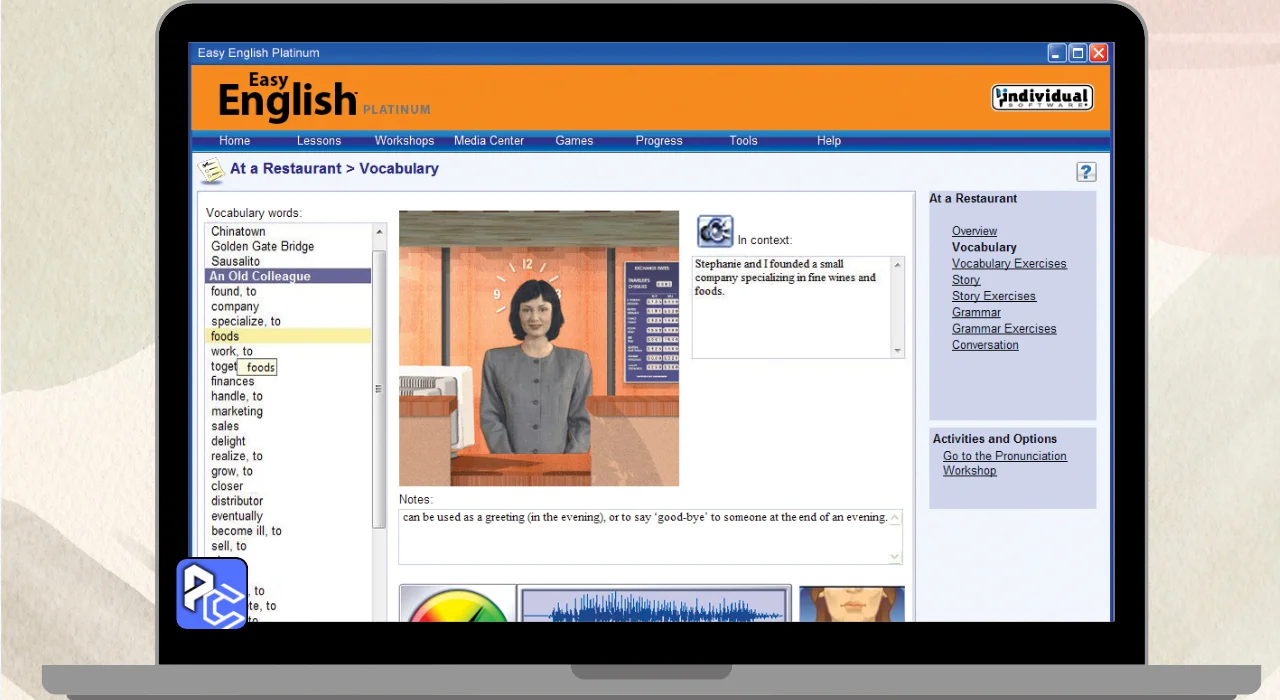Open the Workshops menu
This screenshot has height=700, width=1280.
coord(404,141)
